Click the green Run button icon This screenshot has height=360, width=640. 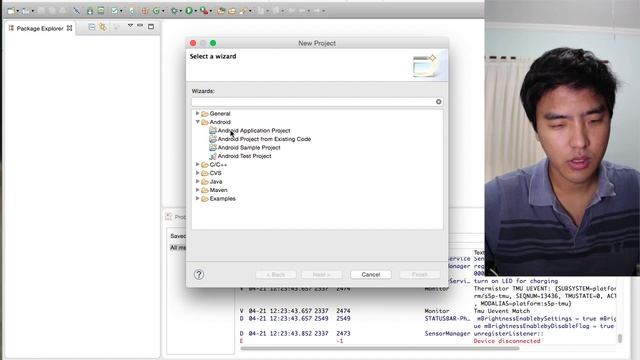click(x=189, y=11)
